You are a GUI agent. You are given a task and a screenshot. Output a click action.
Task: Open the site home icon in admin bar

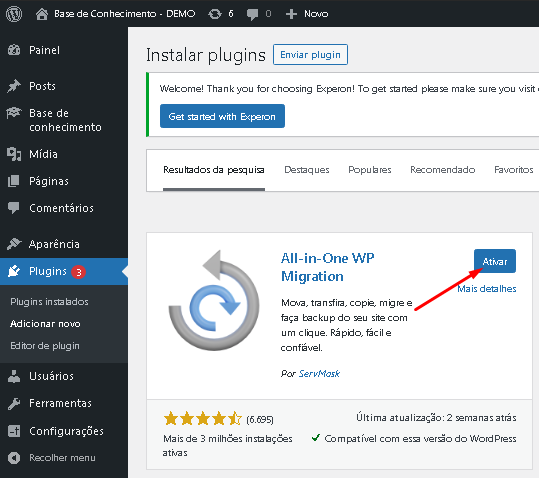pos(42,14)
